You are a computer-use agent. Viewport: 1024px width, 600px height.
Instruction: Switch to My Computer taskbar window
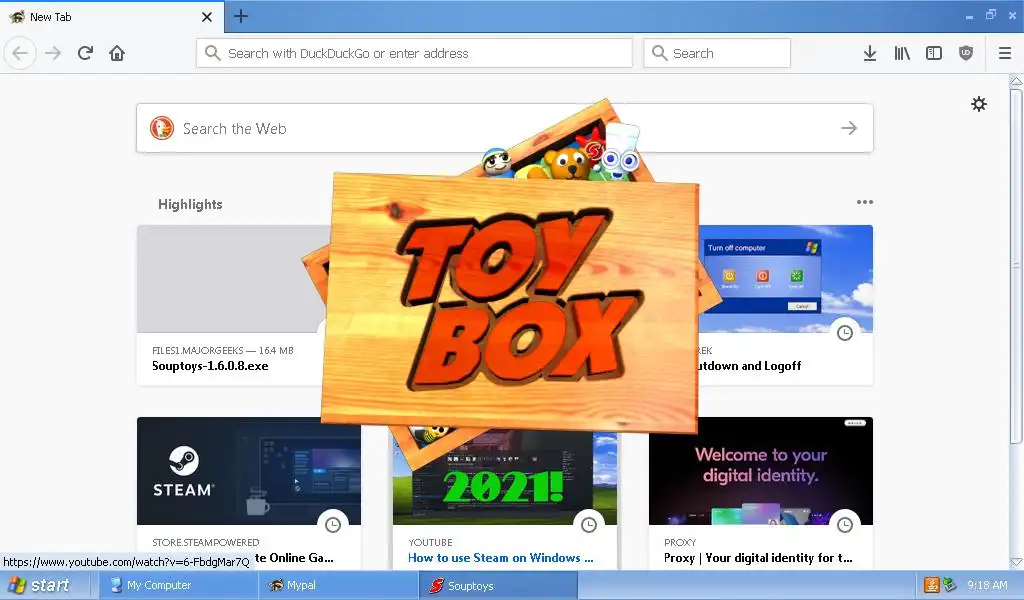178,585
